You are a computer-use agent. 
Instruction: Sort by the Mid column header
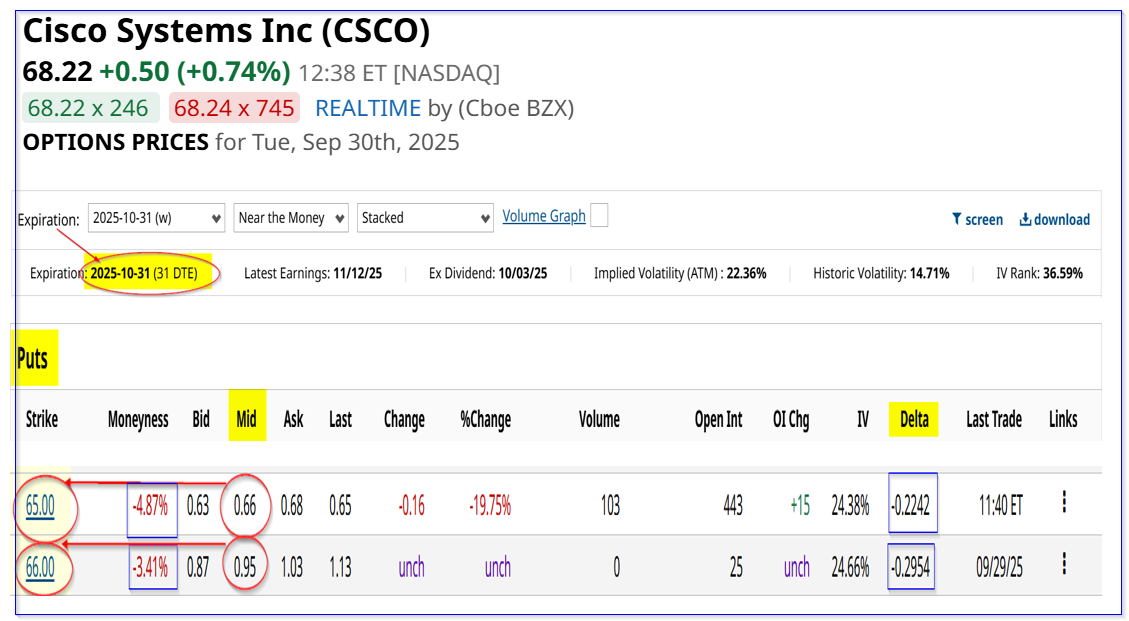(x=246, y=420)
